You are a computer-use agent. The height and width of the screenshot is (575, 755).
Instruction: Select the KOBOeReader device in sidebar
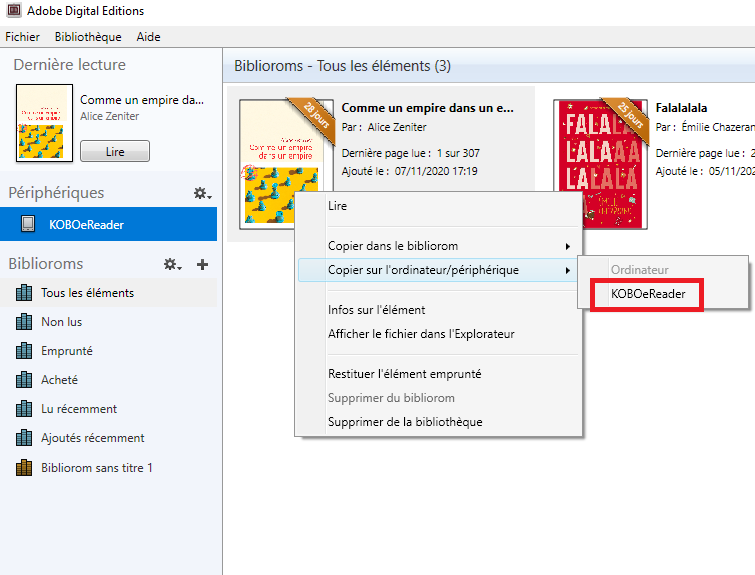pos(108,224)
